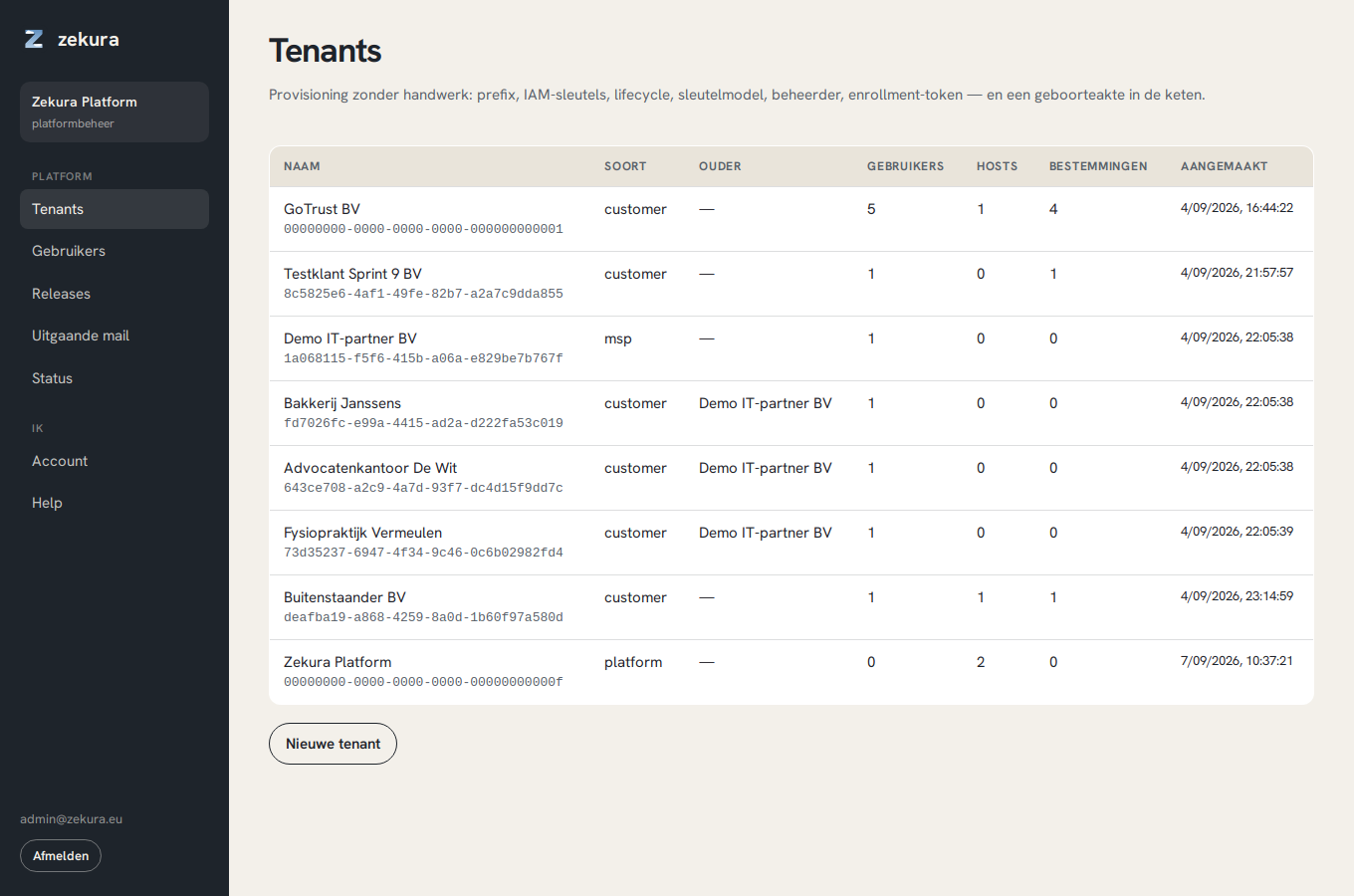Click the Provisioning zonder handwerk description text

737,95
